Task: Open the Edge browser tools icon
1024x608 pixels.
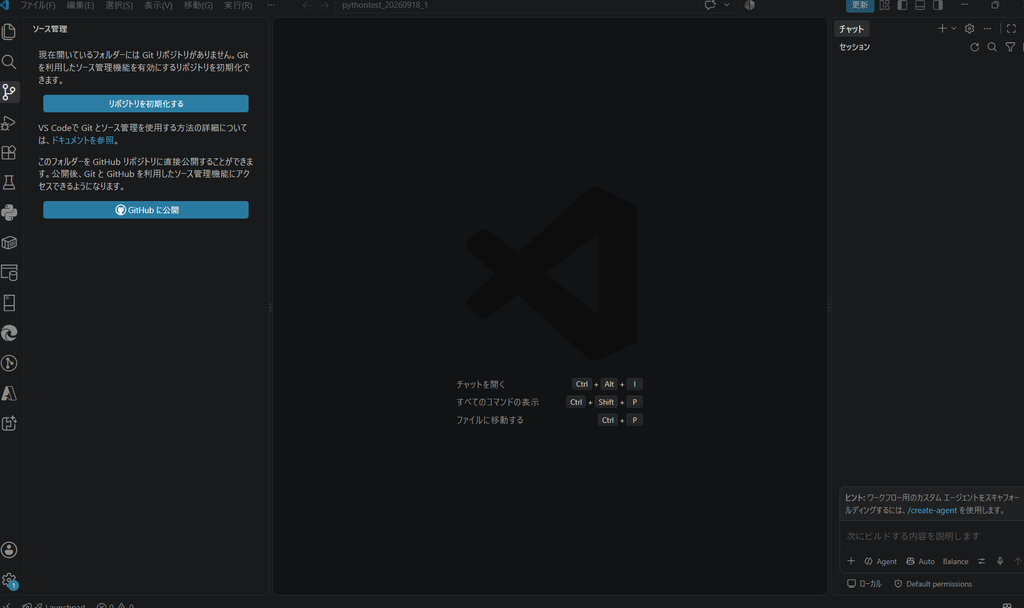Action: [x=9, y=333]
